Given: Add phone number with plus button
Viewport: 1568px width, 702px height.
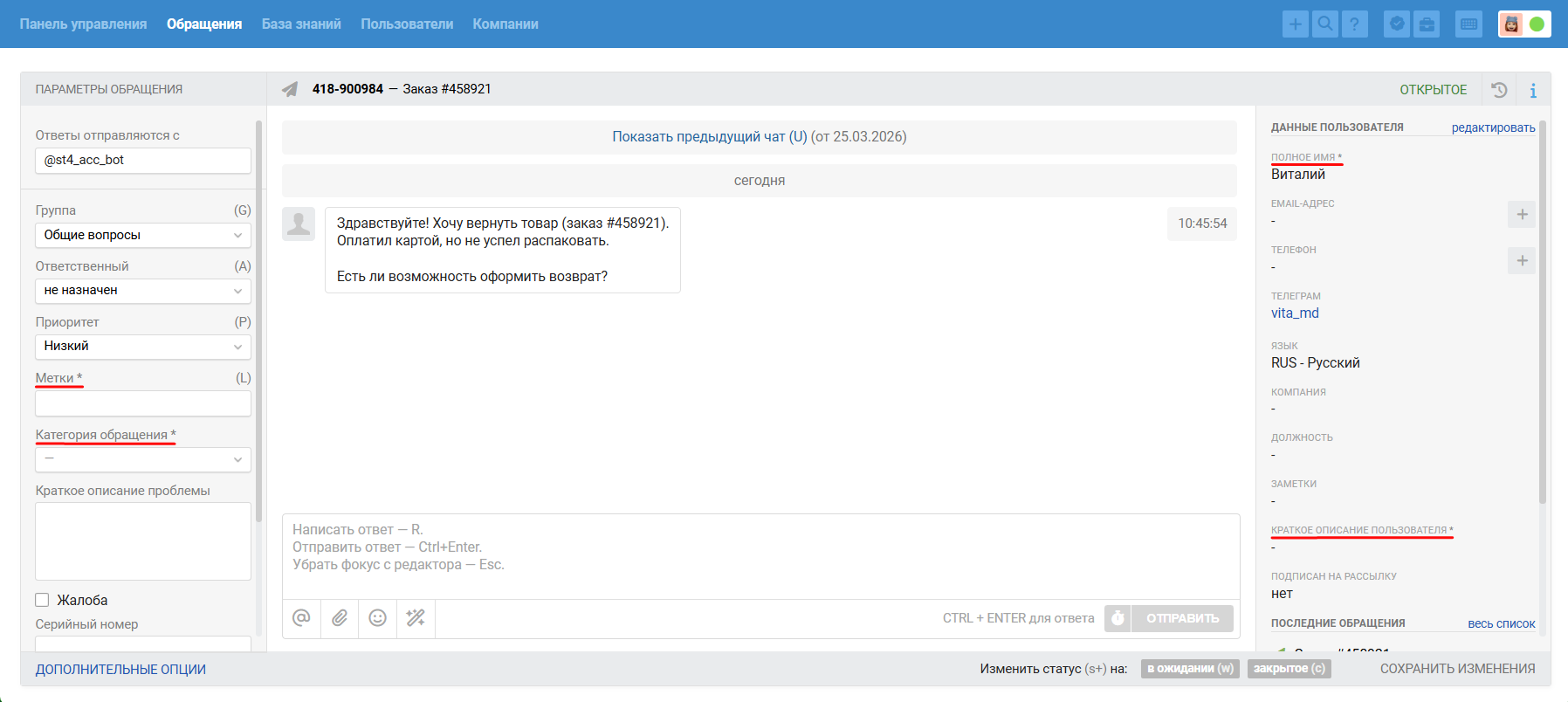Looking at the screenshot, I should tap(1522, 260).
